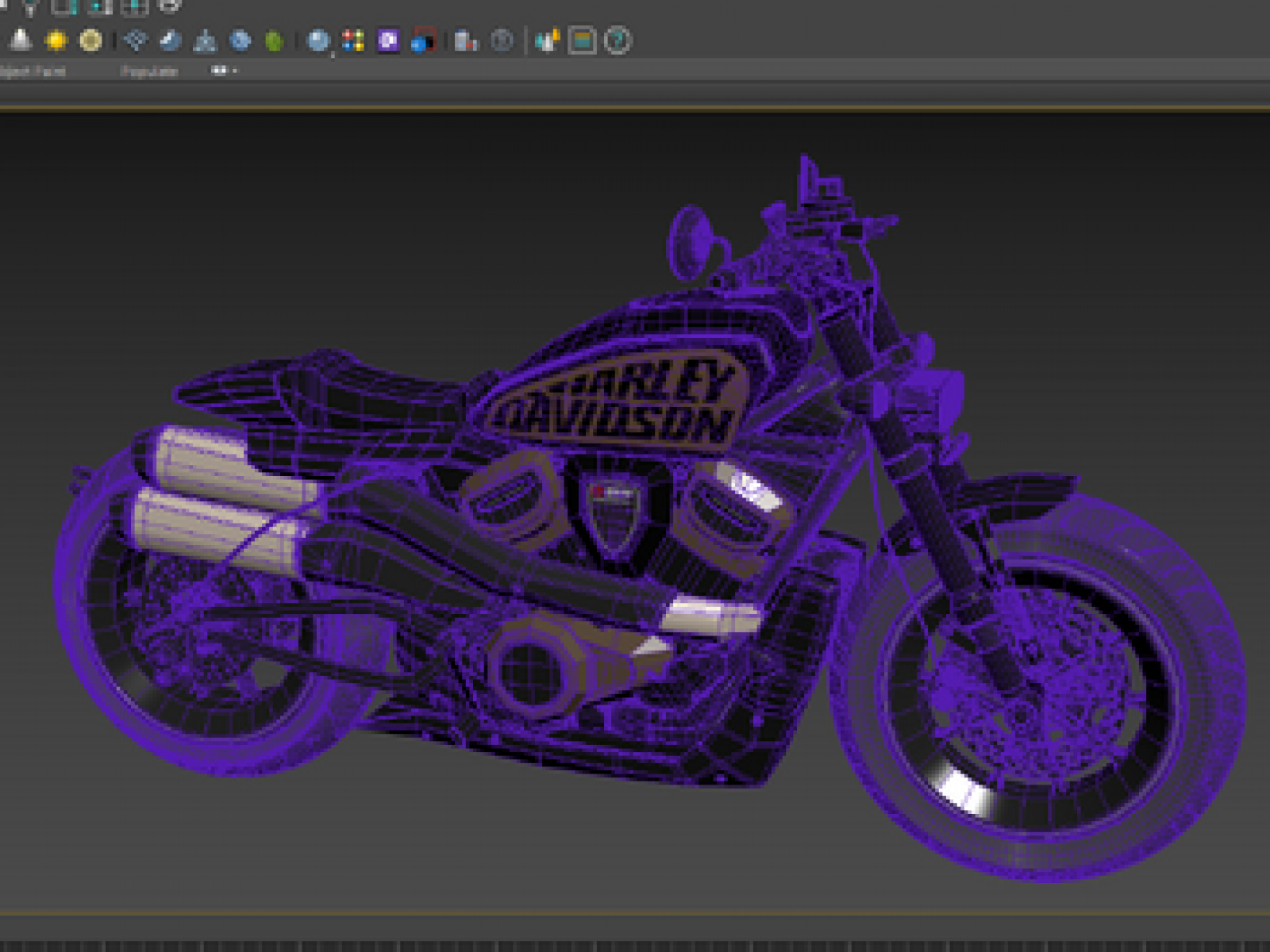The height and width of the screenshot is (952, 1270).
Task: Click the blue sphere with wedge icon
Action: tap(171, 40)
